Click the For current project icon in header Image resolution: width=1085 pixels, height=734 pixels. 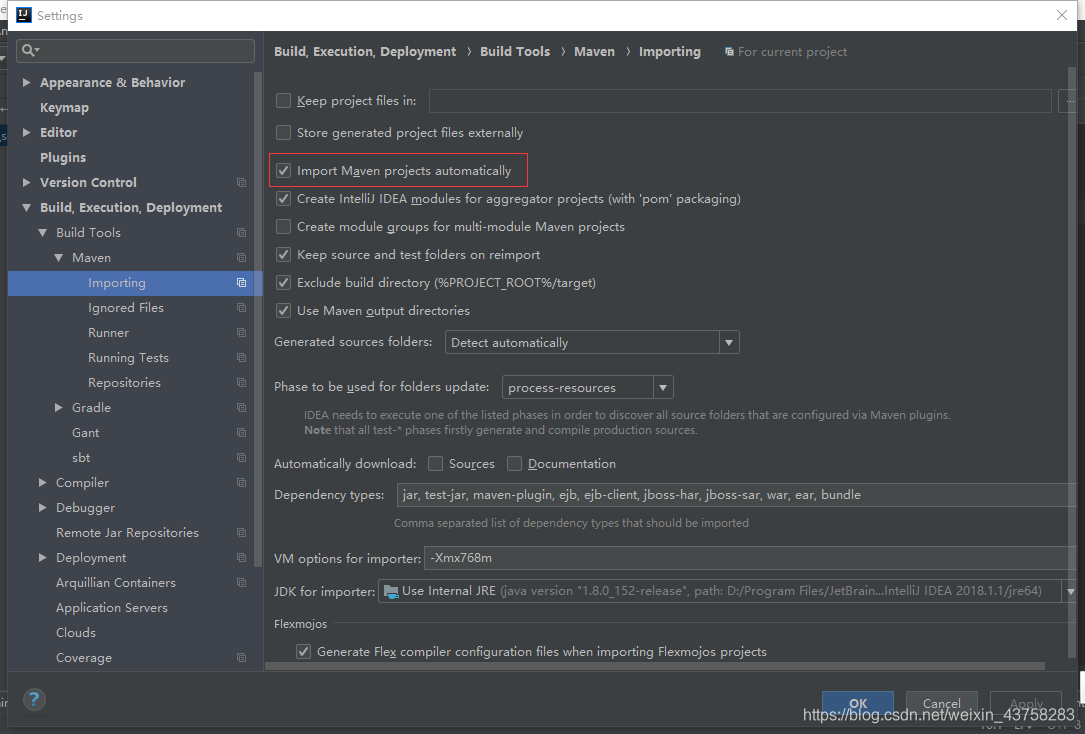click(729, 52)
